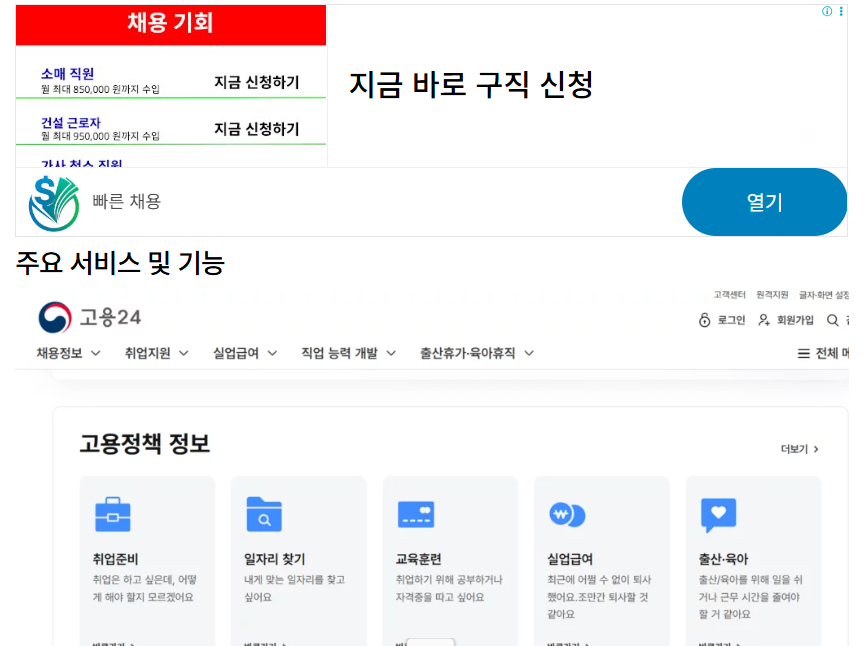Click the 취업준비 briefcase icon
Screen dimensions: 866x646
pyautogui.click(x=113, y=514)
